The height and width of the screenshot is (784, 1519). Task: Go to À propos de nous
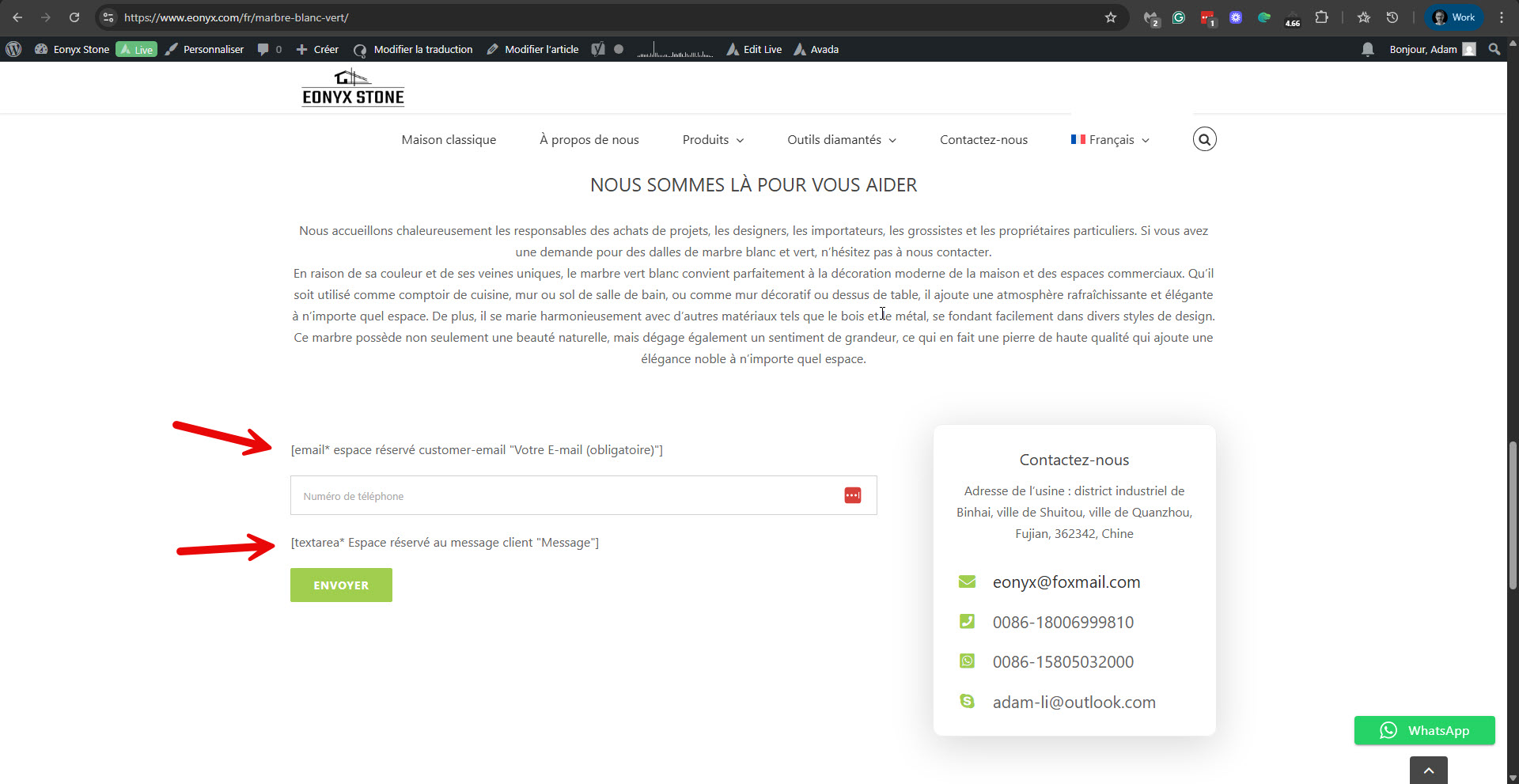point(589,140)
